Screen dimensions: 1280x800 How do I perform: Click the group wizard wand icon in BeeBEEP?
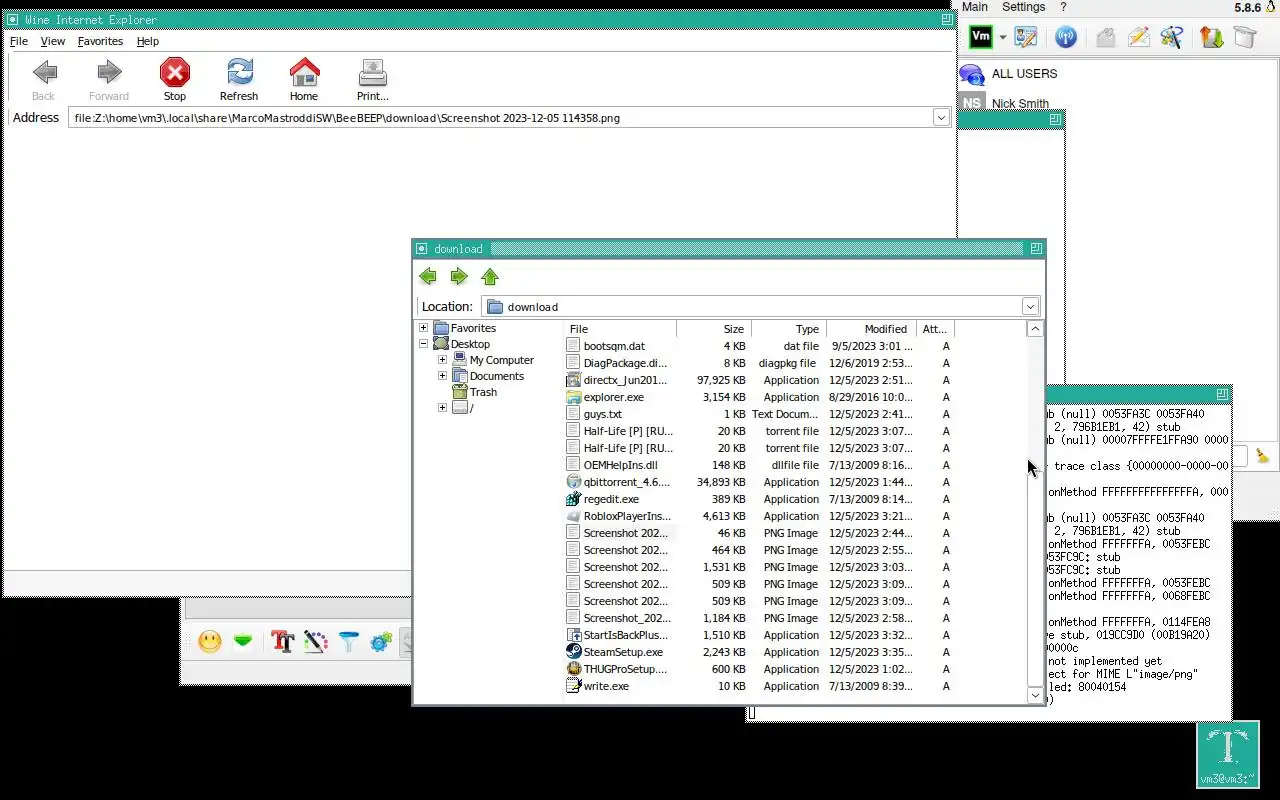coord(1171,37)
